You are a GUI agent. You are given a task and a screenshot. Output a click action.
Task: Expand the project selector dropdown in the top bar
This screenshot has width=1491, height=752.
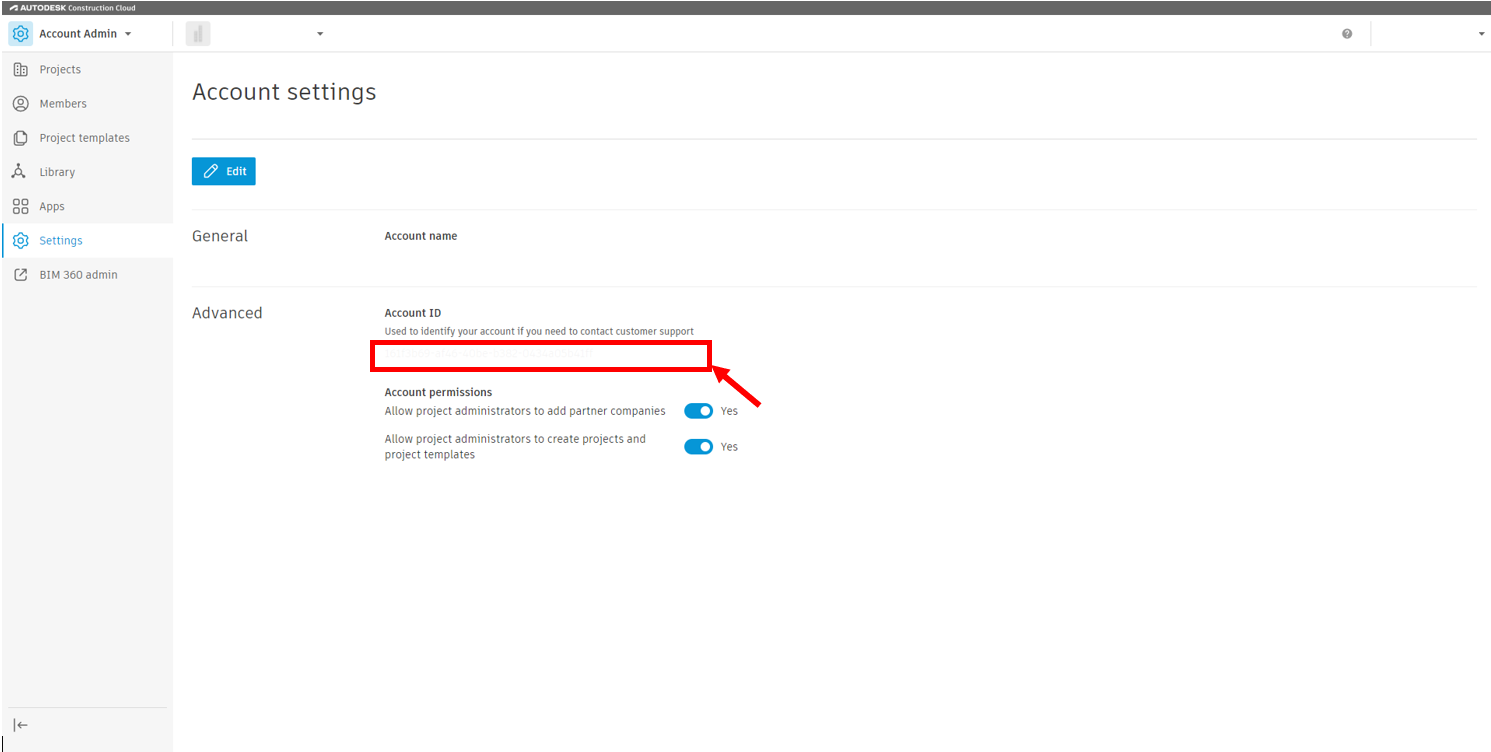(x=319, y=33)
